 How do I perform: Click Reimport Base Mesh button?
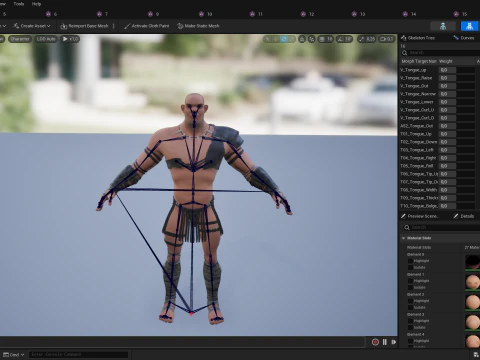point(84,26)
